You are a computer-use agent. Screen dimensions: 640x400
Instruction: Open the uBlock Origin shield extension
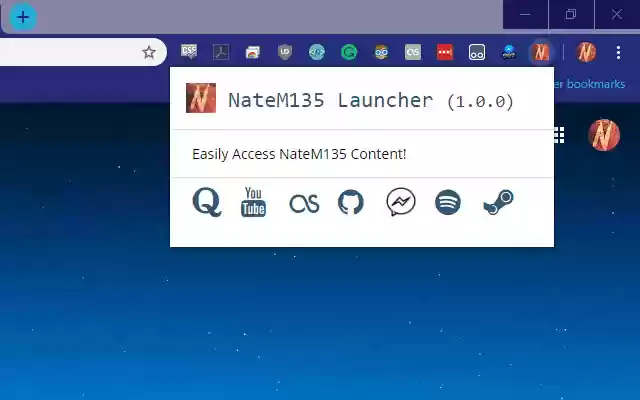click(x=285, y=52)
